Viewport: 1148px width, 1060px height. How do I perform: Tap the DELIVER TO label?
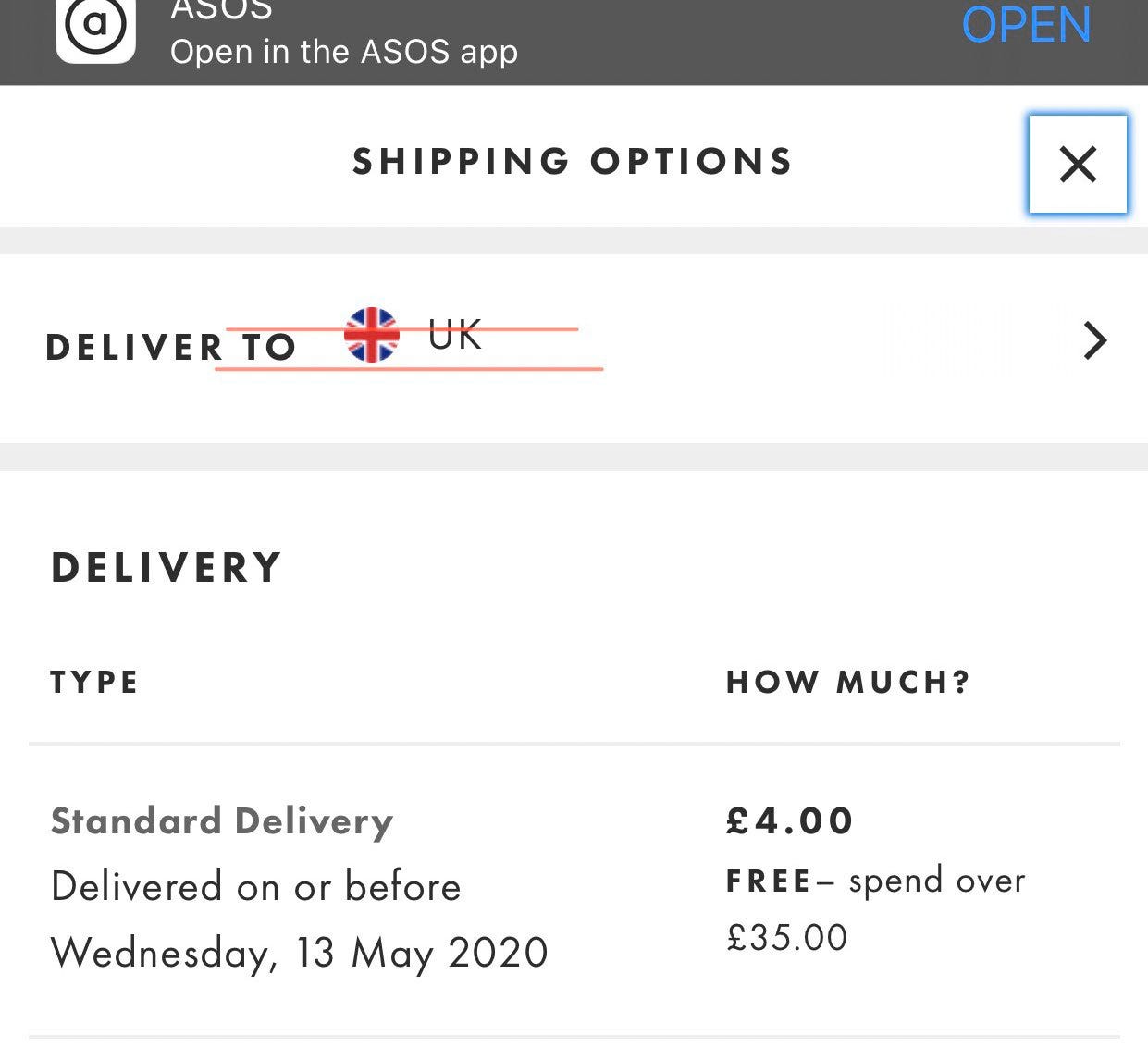tap(171, 347)
